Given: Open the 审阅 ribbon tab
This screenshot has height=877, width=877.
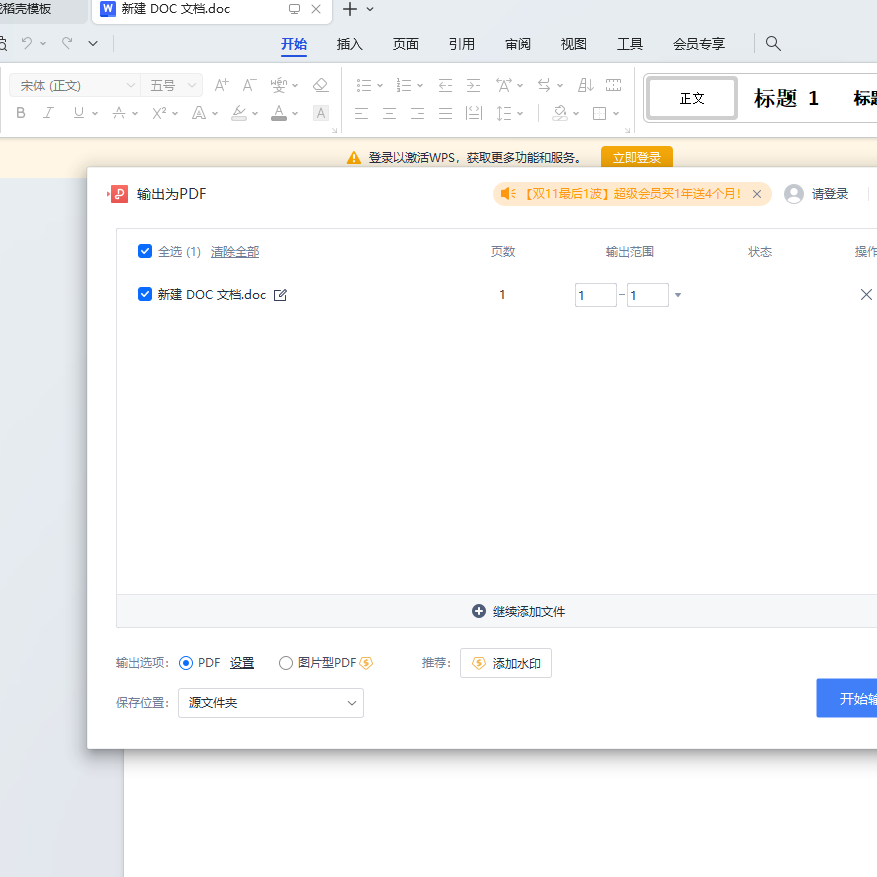Looking at the screenshot, I should [x=518, y=44].
